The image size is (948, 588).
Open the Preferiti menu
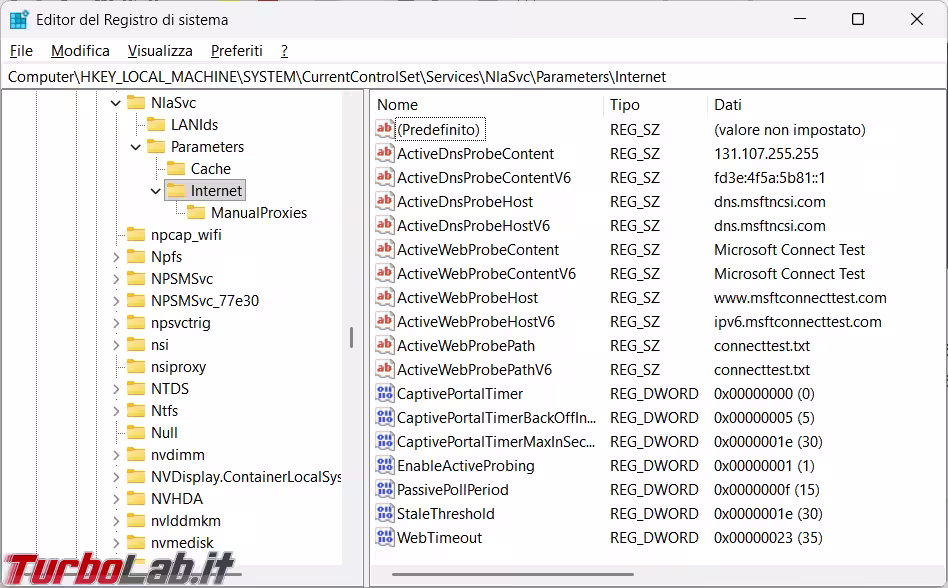pyautogui.click(x=236, y=51)
